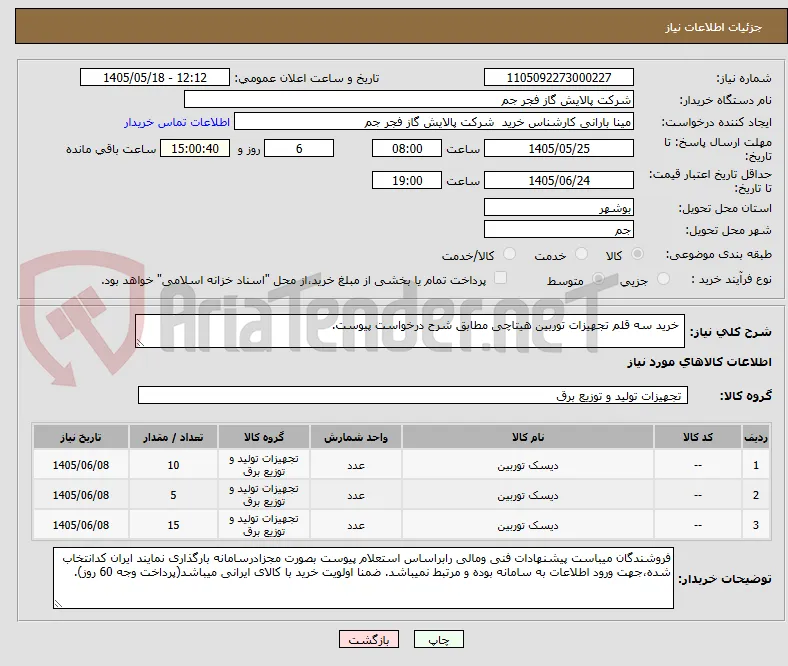Click the response deadline time 08:00
The image size is (788, 666).
[x=407, y=148]
